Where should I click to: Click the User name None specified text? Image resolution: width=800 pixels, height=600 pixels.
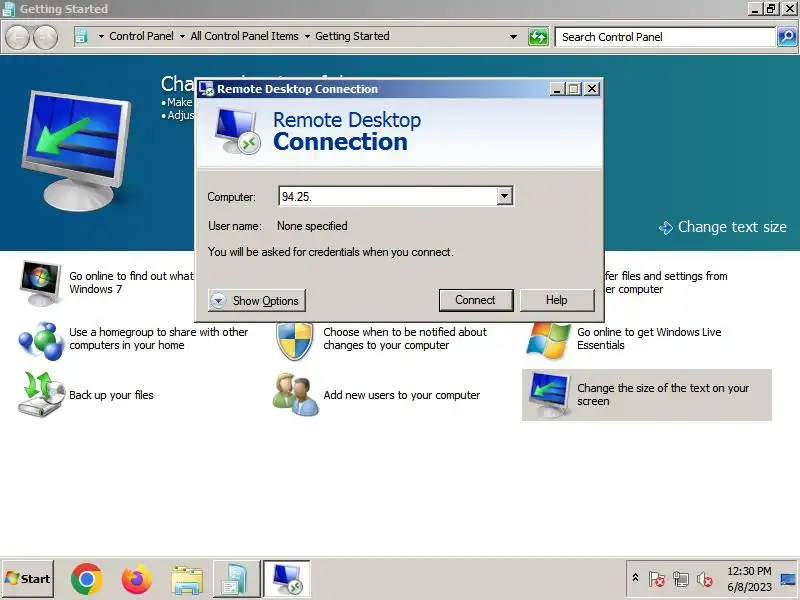(x=312, y=226)
